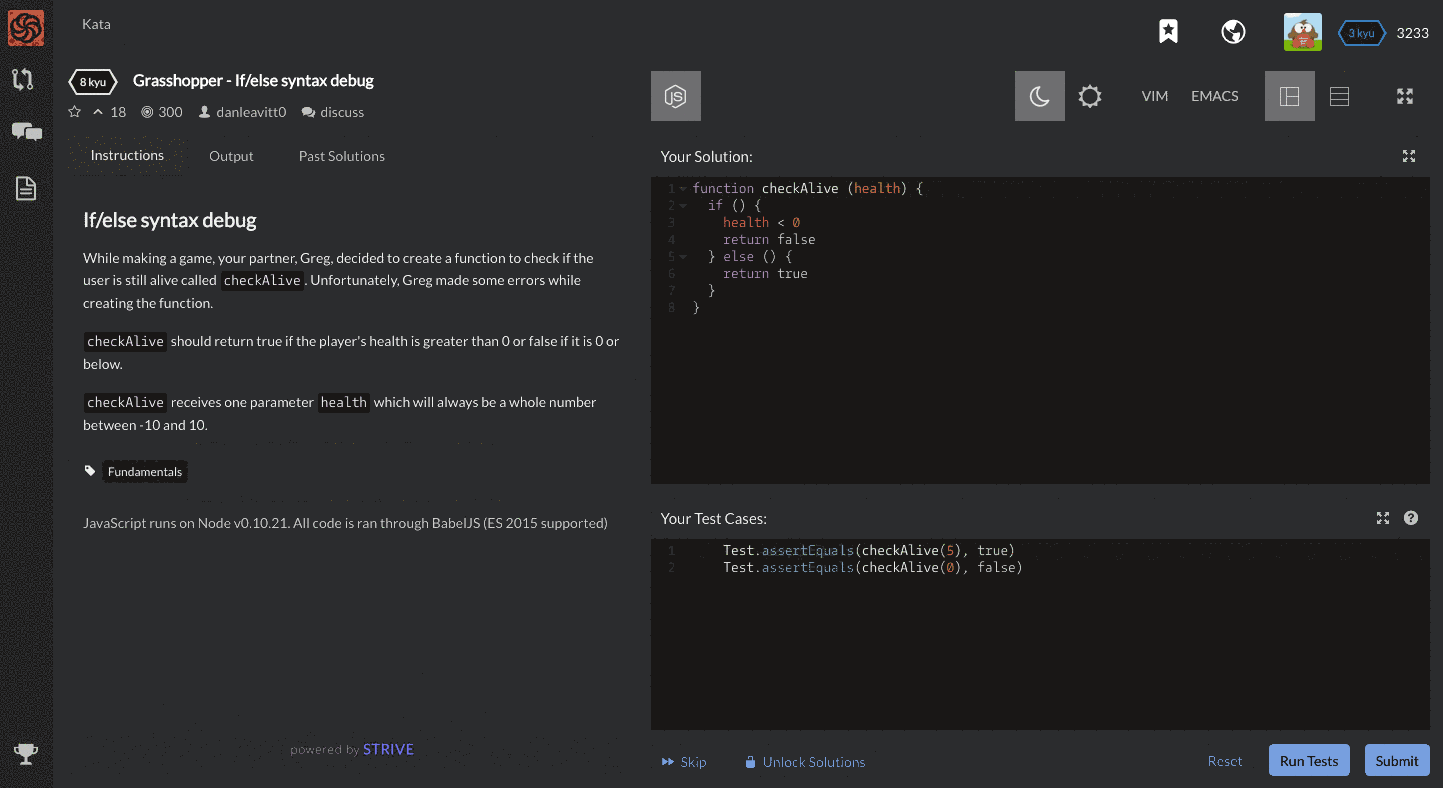This screenshot has height=788, width=1443.
Task: Open the chat icon in the left sidebar
Action: coord(25,131)
